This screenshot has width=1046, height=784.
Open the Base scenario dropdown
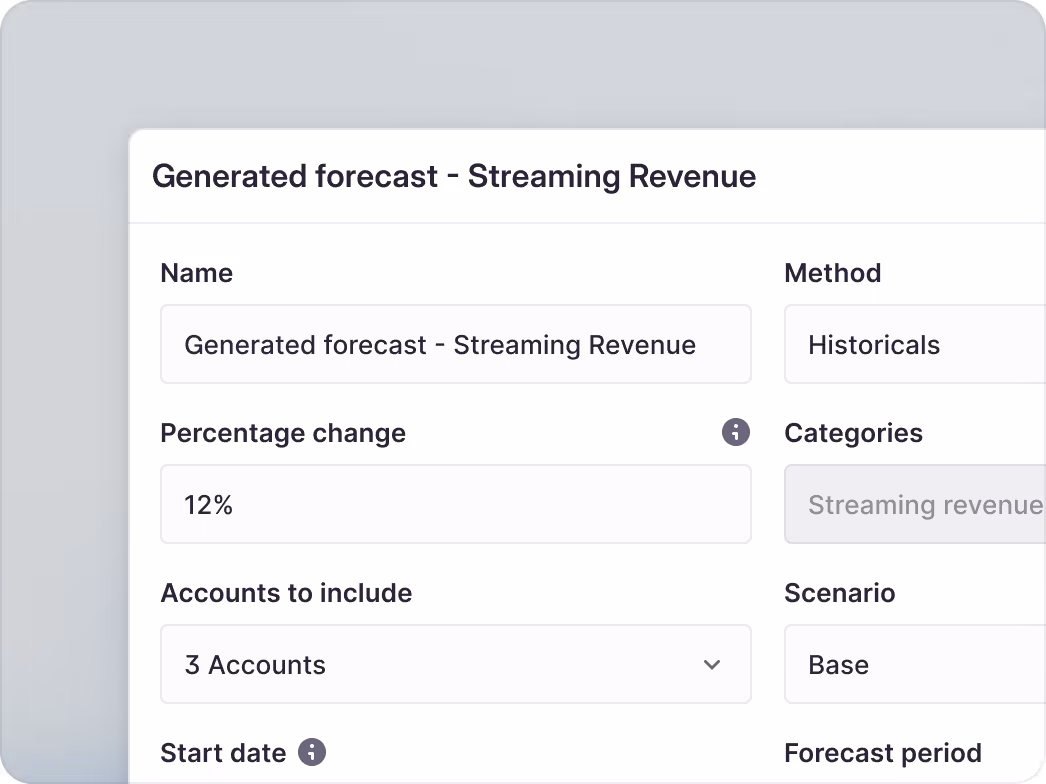[x=915, y=664]
